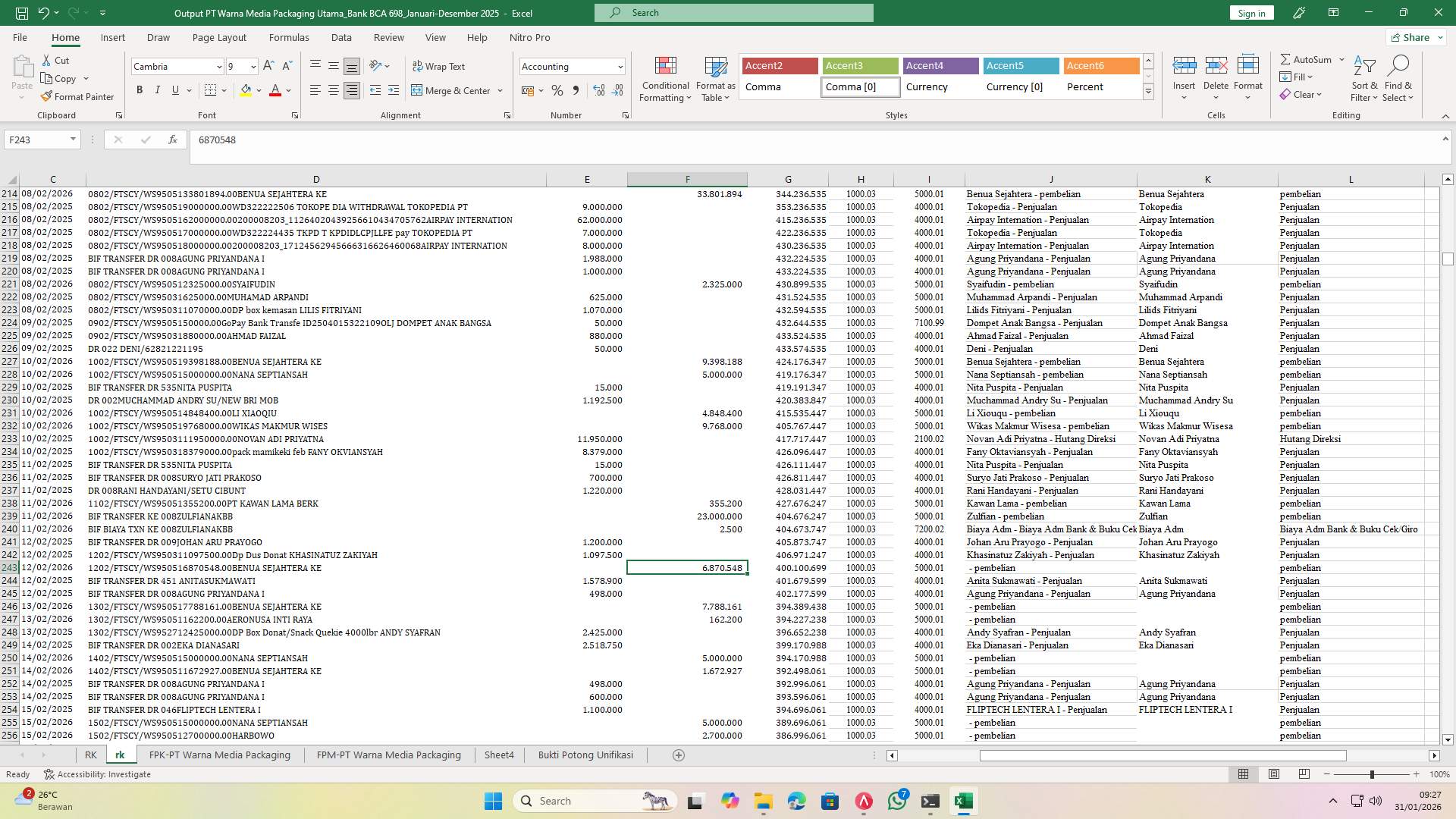This screenshot has height=819, width=1456.
Task: Toggle underline formatting
Action: (174, 89)
